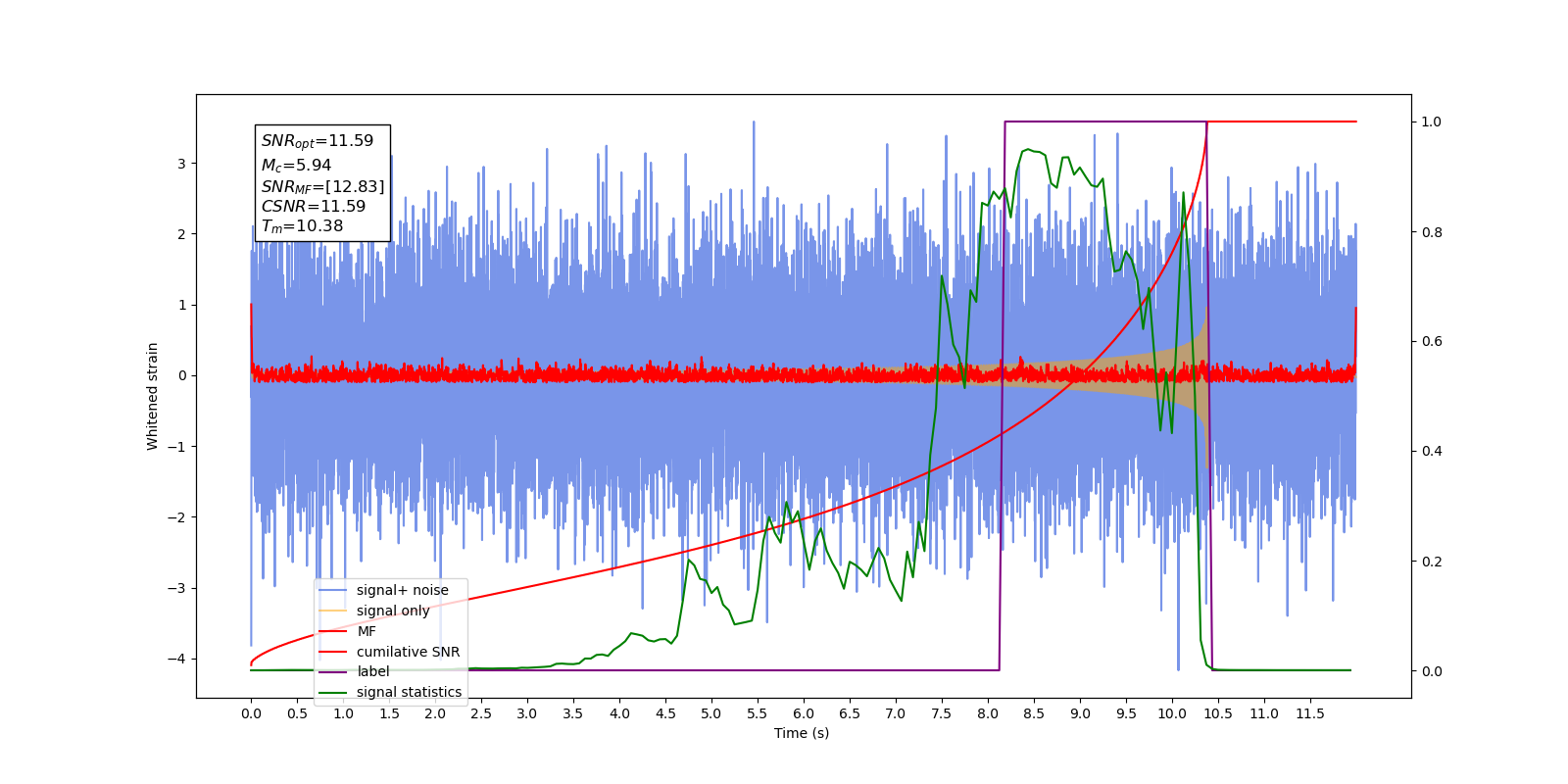
Task: Click the 6.0 tick on the time axis
Action: click(x=804, y=713)
